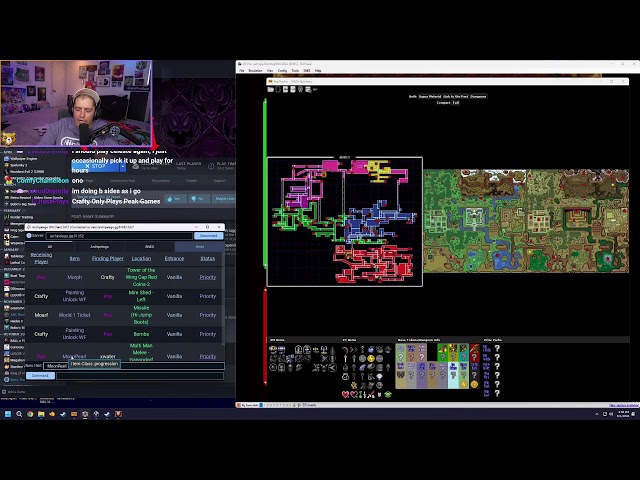The image size is (640, 480).
Task: Open dropdown arrow beside Steam STOP button
Action: pyautogui.click(x=123, y=167)
